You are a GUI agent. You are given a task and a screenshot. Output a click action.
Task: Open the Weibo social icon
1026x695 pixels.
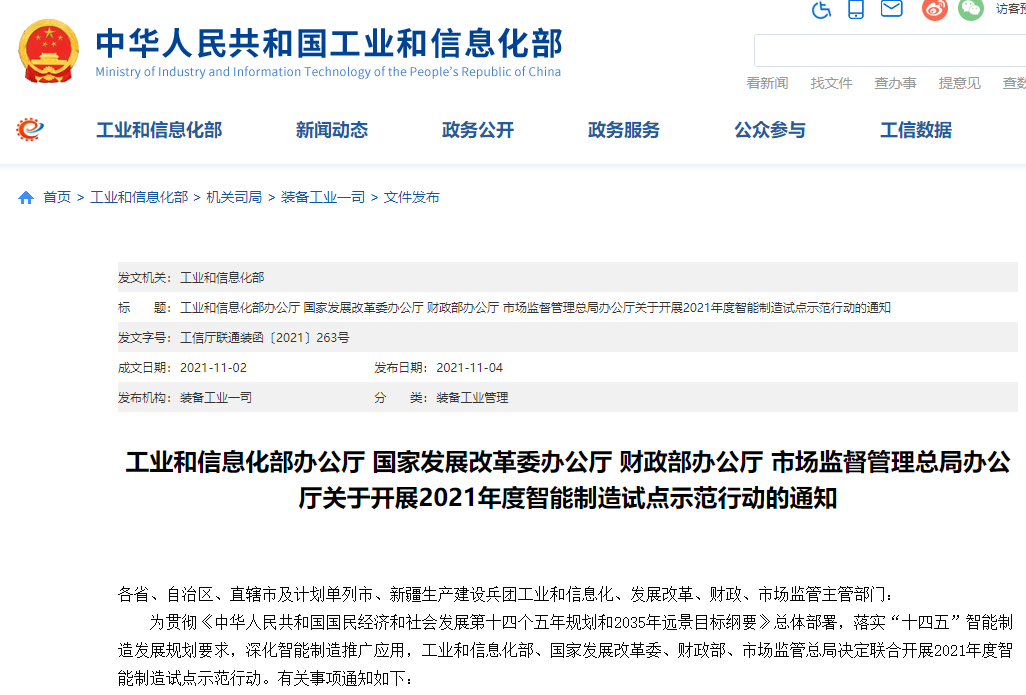click(934, 10)
